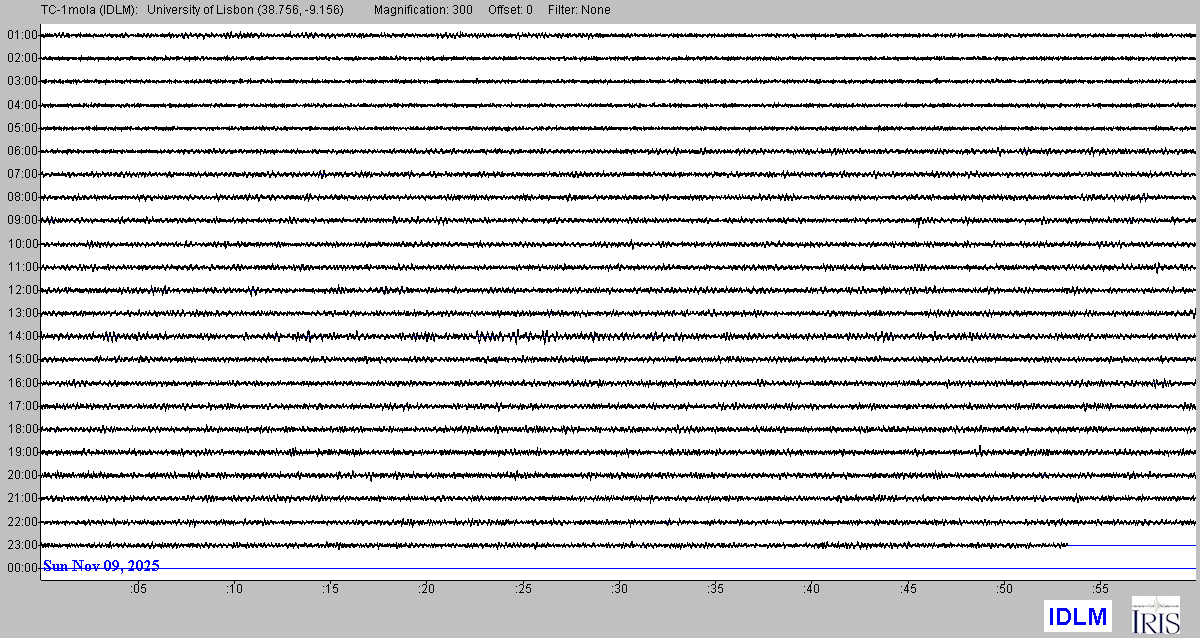Image resolution: width=1200 pixels, height=638 pixels.
Task: Click the :55 minute axis tick label
Action: tap(1100, 589)
